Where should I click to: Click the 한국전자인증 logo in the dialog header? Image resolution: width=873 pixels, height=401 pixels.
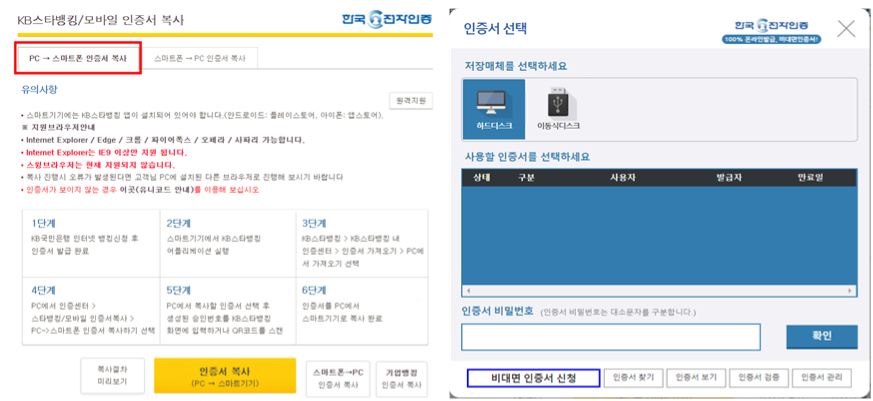point(772,26)
